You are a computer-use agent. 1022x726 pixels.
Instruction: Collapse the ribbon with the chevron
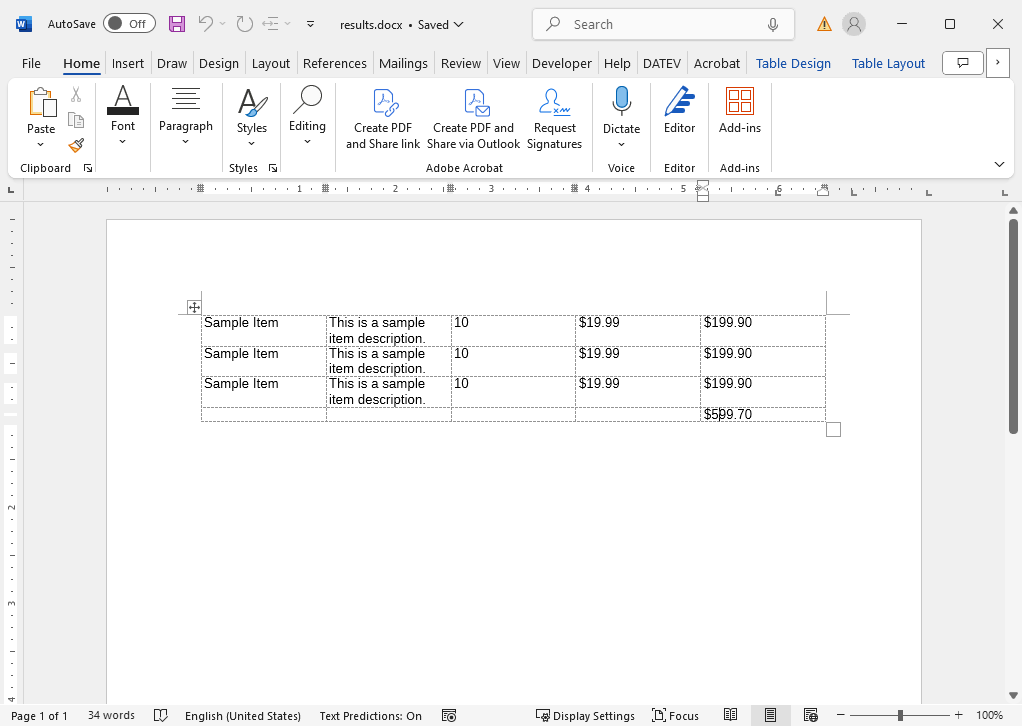pyautogui.click(x=999, y=164)
